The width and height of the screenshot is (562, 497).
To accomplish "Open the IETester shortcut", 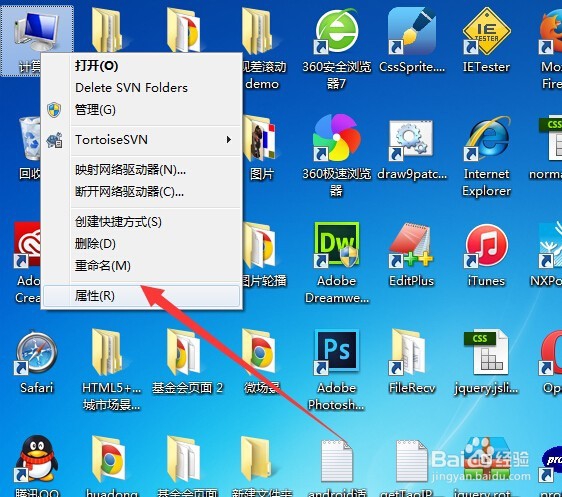I will coord(486,32).
